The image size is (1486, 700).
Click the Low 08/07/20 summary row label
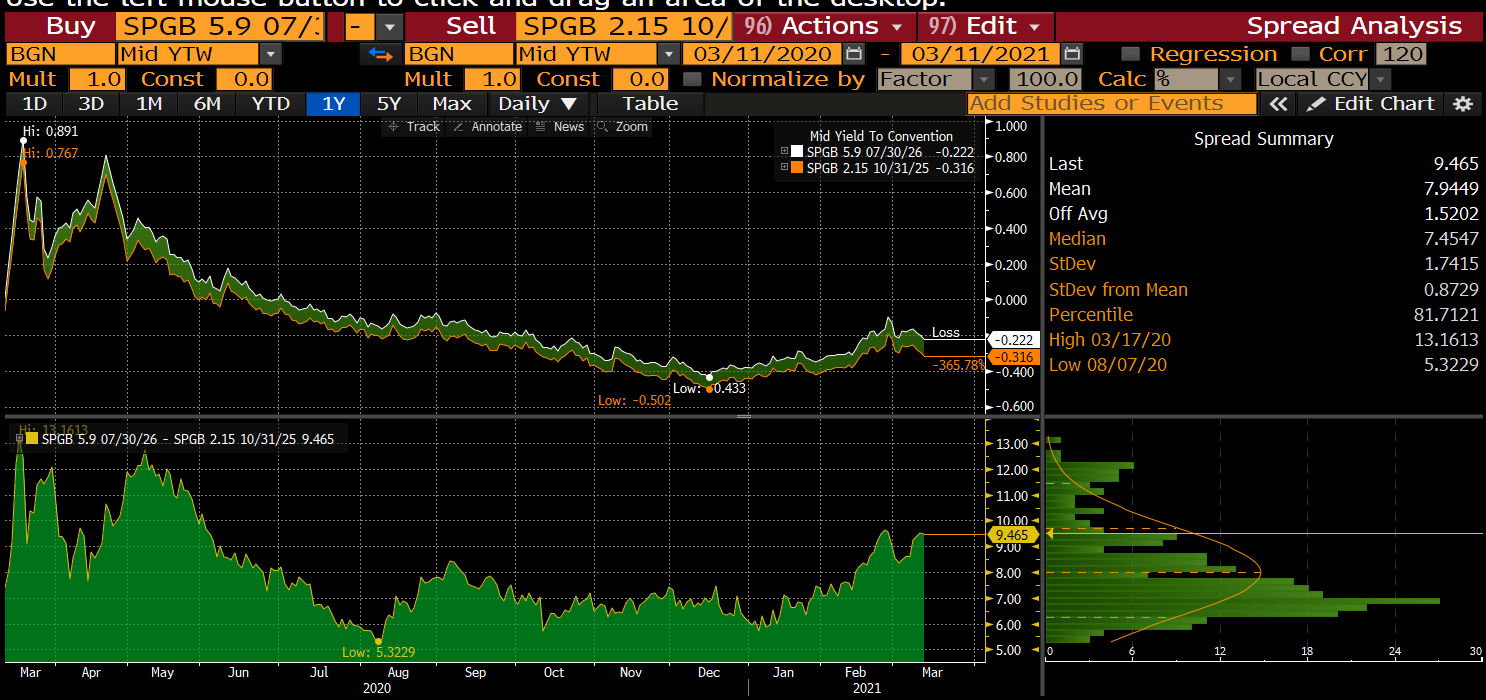(x=1107, y=365)
